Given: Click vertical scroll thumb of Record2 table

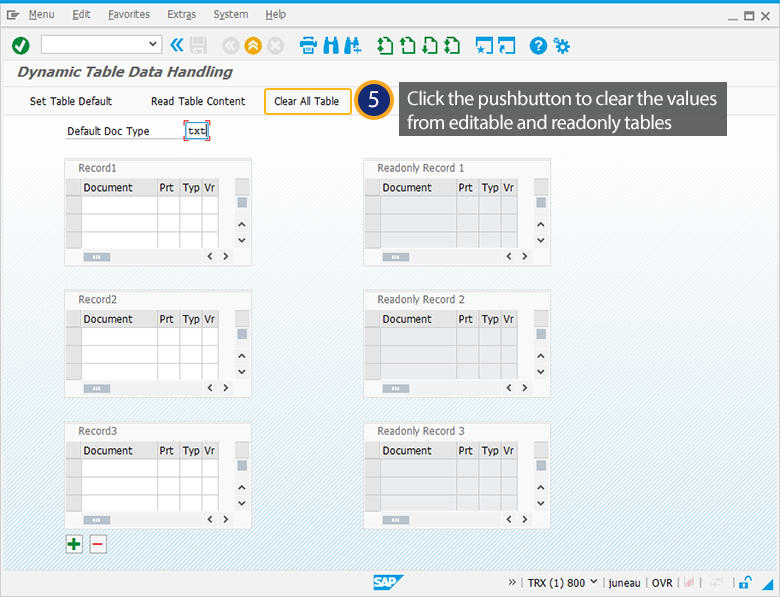Looking at the screenshot, I should [242, 334].
